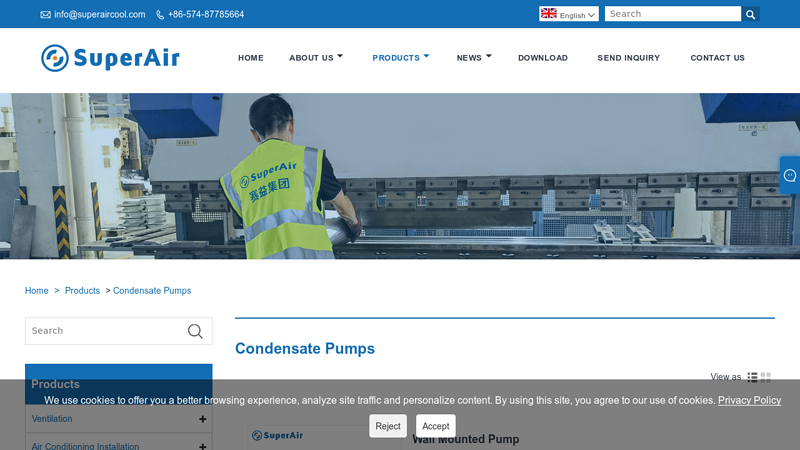The image size is (800, 450).
Task: Click Condensate Pumps in the breadcrumb
Action: pyautogui.click(x=152, y=291)
